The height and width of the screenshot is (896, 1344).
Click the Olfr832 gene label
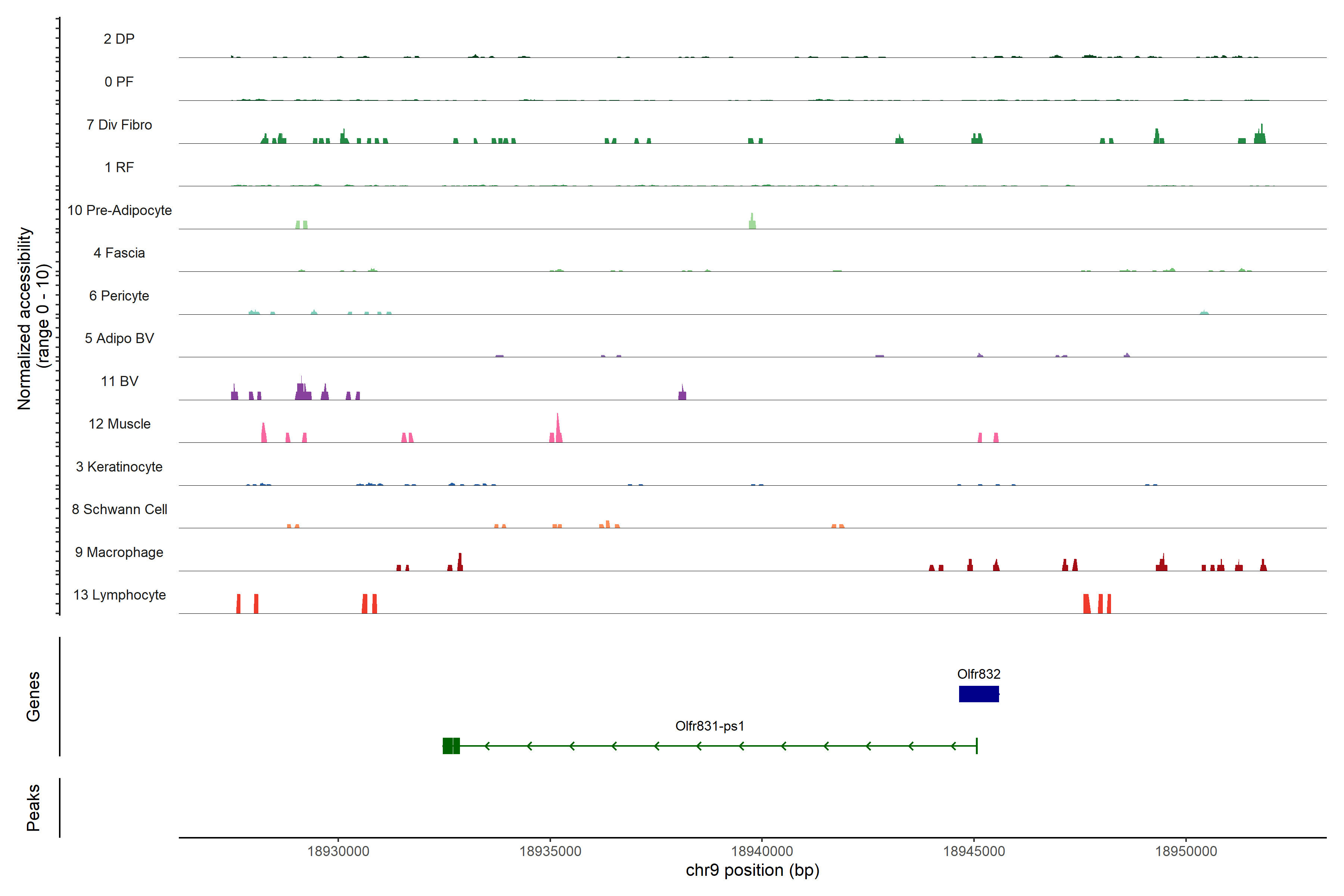pos(978,674)
